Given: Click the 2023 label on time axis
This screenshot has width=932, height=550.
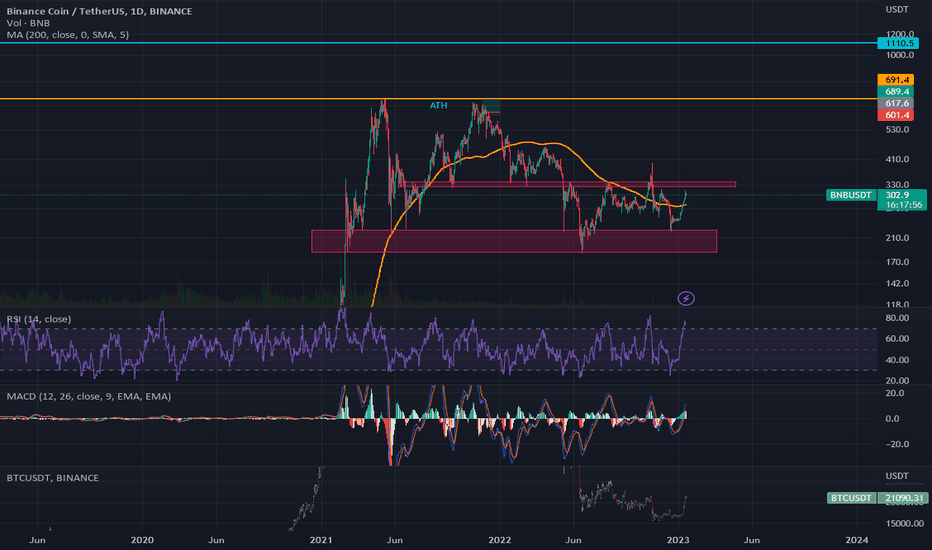Looking at the screenshot, I should [678, 540].
